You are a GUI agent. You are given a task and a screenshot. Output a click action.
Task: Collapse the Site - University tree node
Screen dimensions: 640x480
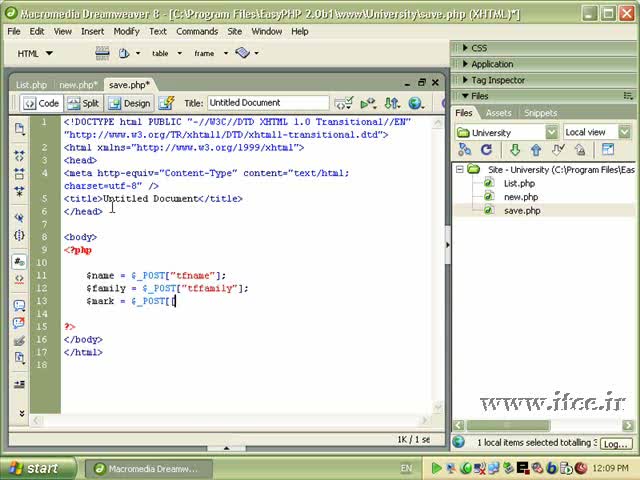pyautogui.click(x=460, y=169)
